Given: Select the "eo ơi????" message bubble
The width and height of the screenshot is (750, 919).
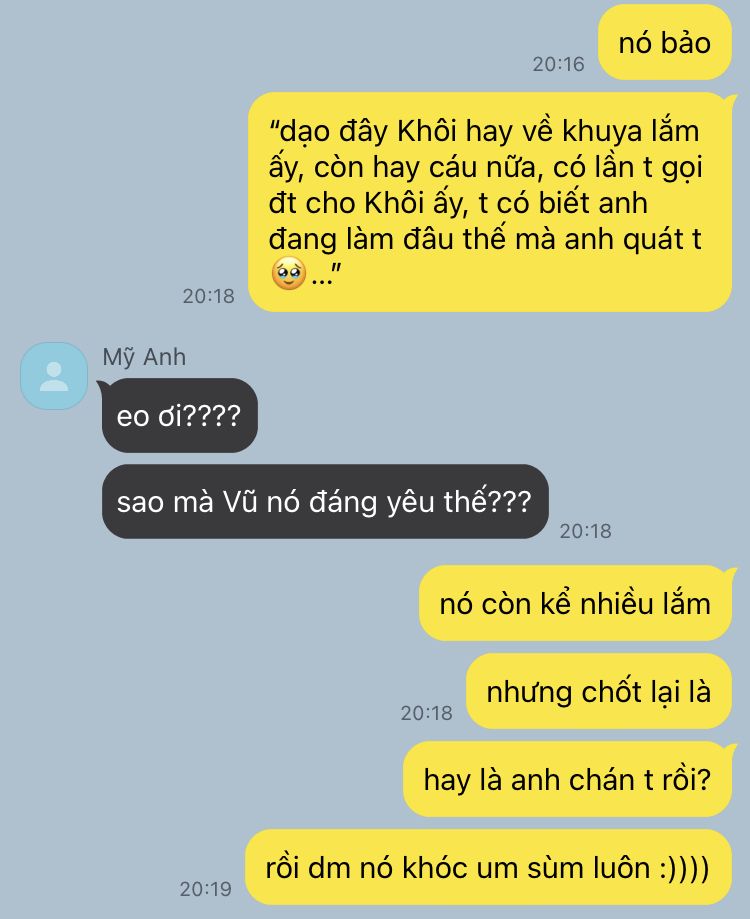Looking at the screenshot, I should point(180,416).
